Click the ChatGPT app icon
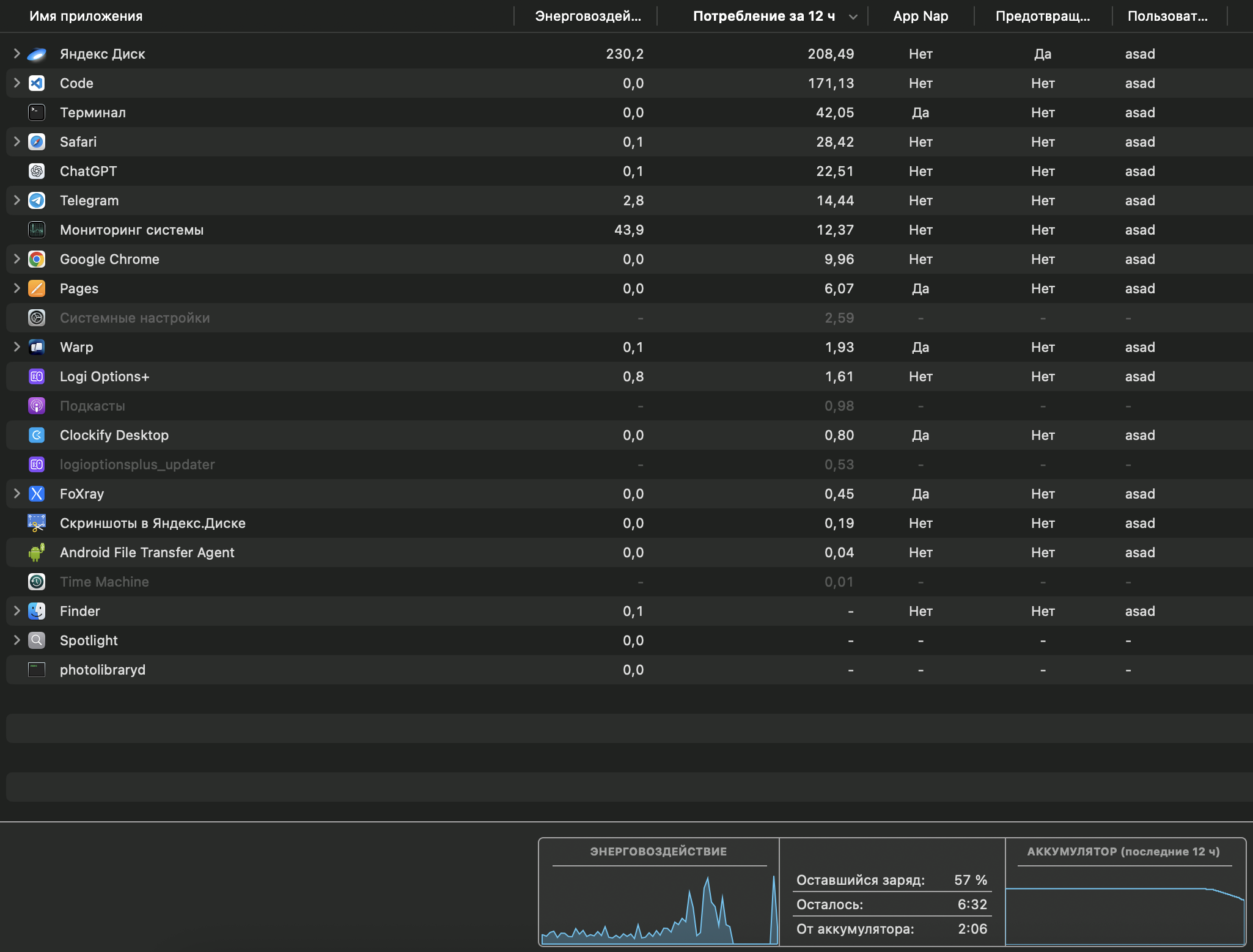The width and height of the screenshot is (1253, 952). click(37, 171)
